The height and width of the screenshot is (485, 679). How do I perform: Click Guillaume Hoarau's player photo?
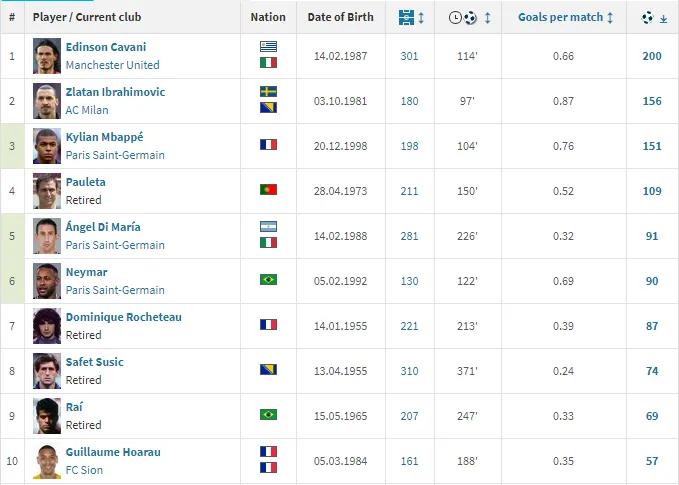pos(46,461)
